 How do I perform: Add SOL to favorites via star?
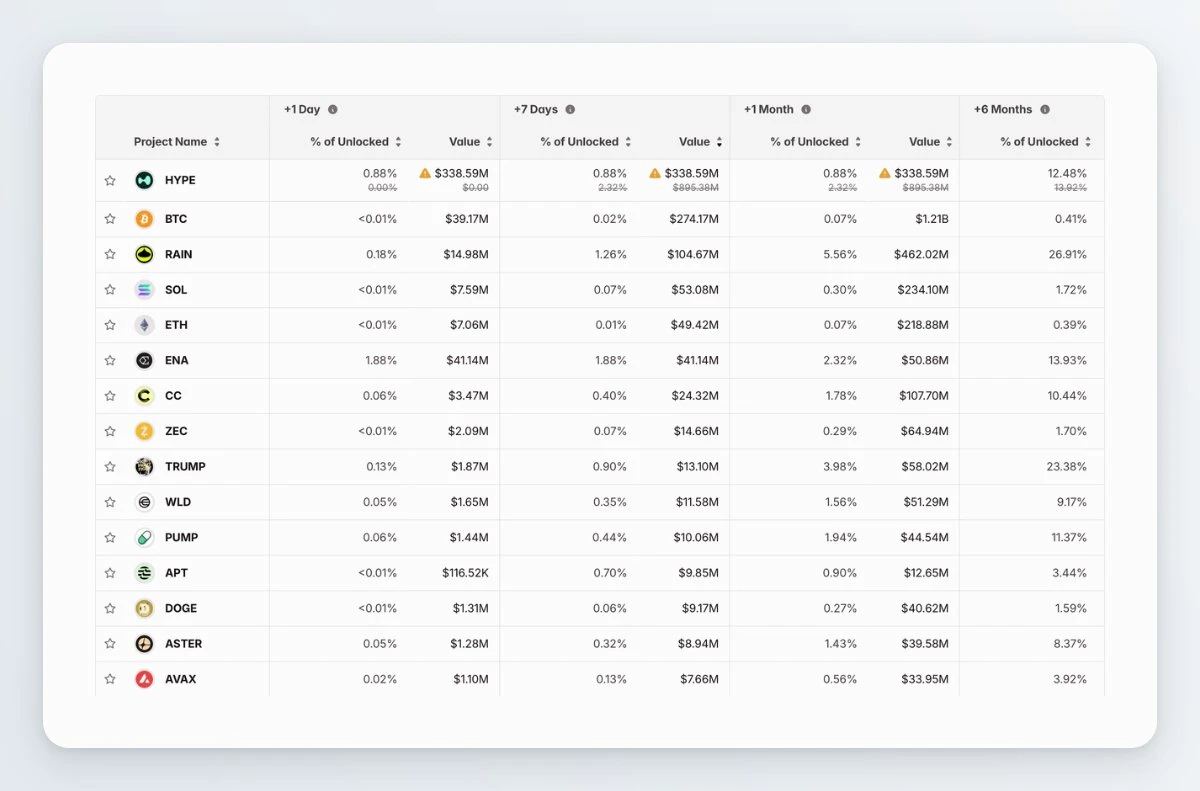tap(110, 290)
